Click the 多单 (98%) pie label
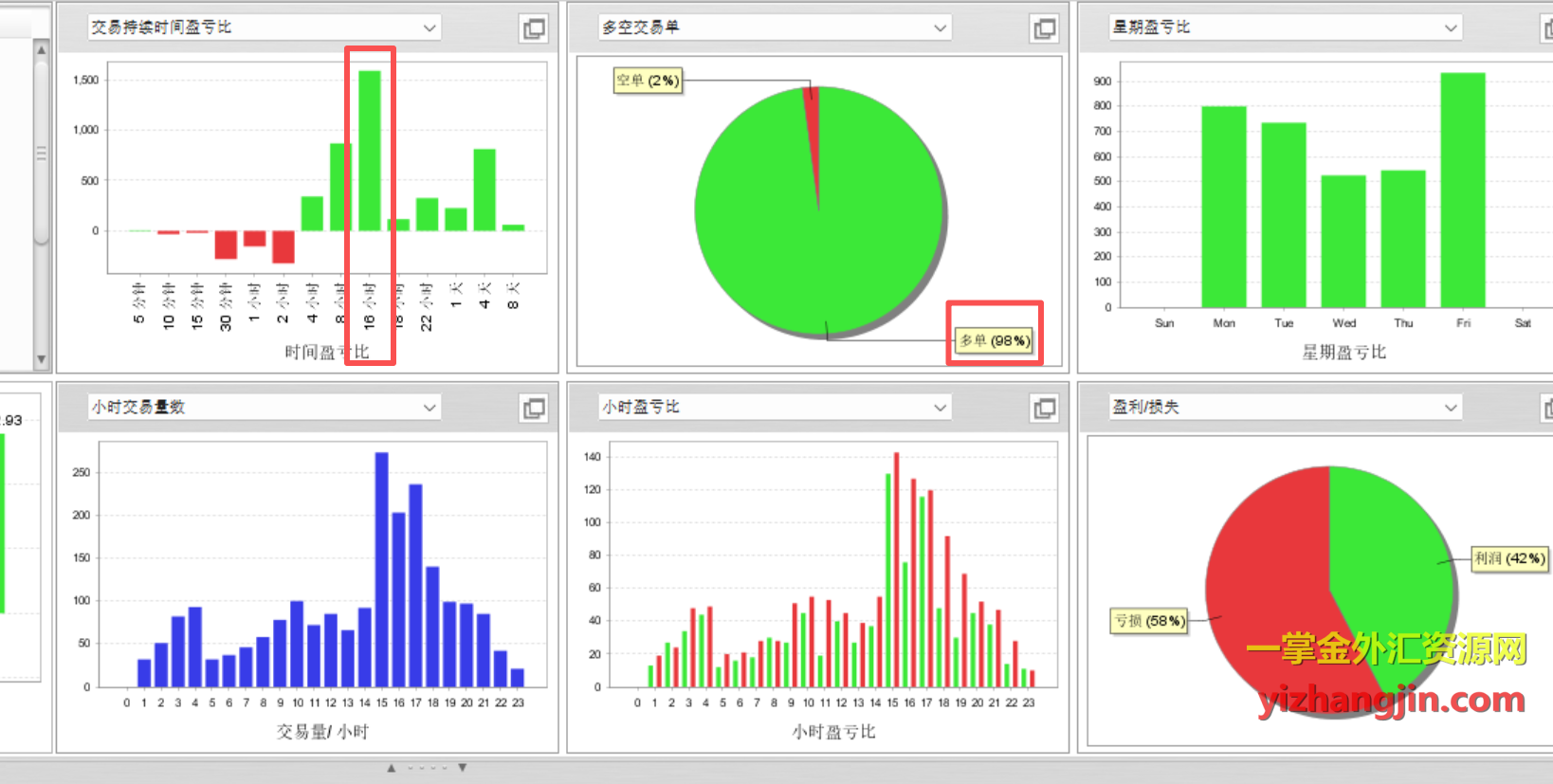 994,340
